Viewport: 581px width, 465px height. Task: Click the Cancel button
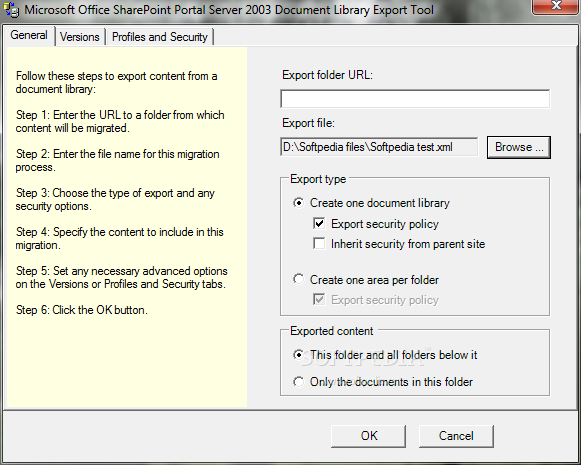(x=456, y=436)
